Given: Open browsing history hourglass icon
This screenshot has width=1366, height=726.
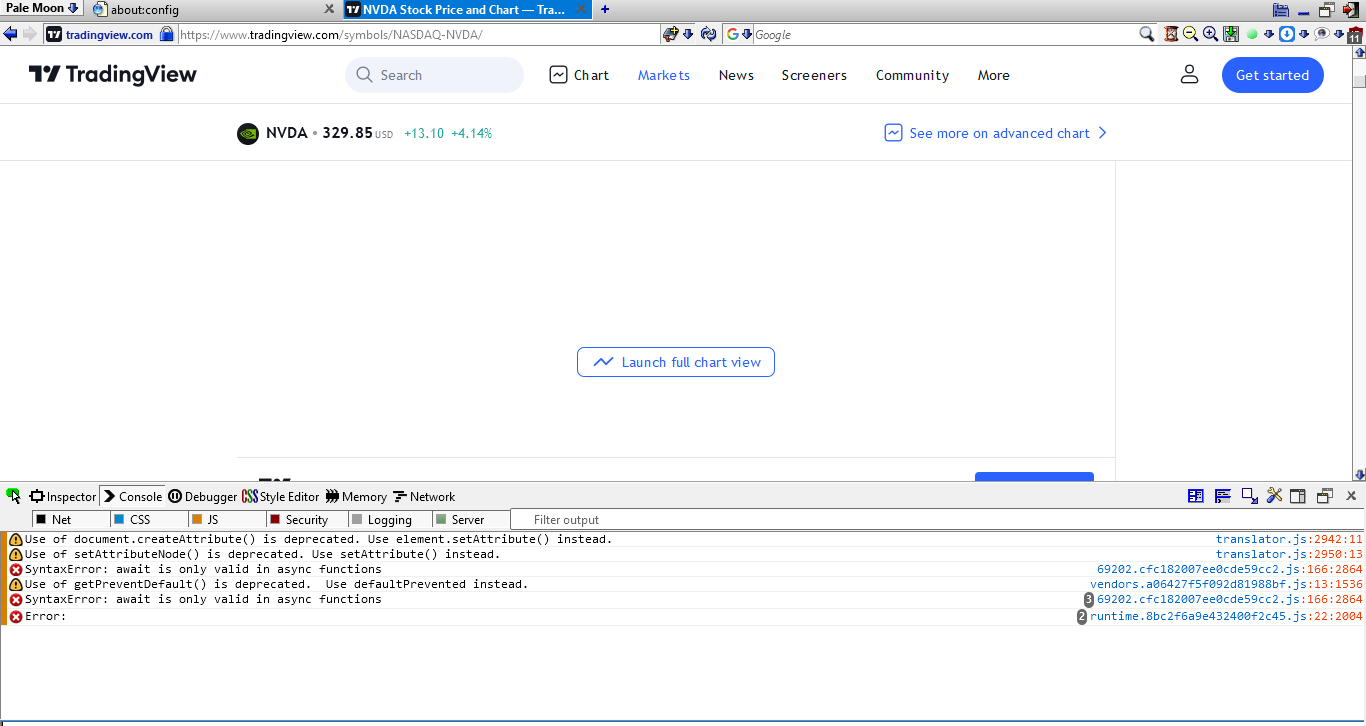Looking at the screenshot, I should point(1171,34).
